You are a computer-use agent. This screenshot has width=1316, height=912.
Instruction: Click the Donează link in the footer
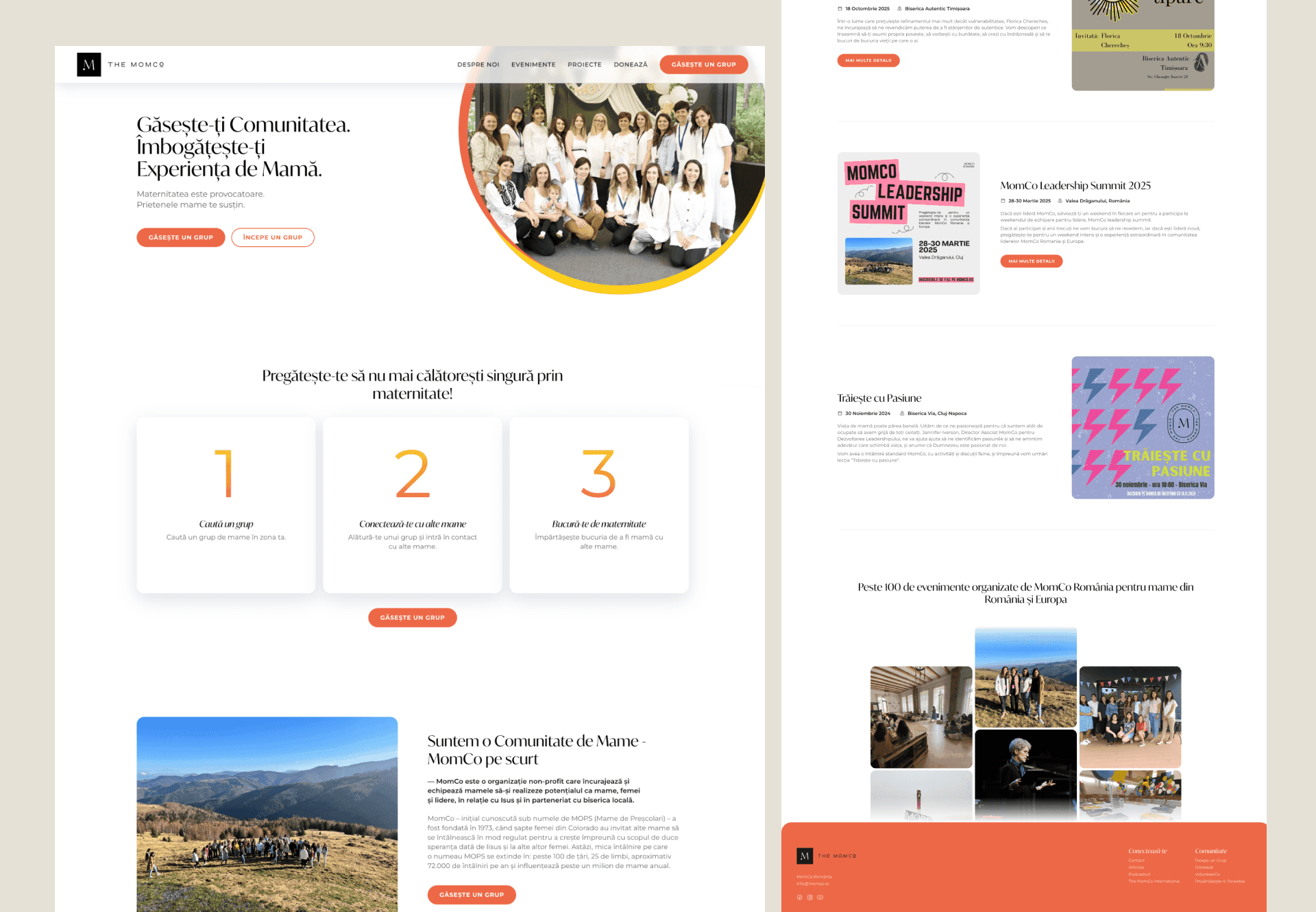tap(1204, 867)
